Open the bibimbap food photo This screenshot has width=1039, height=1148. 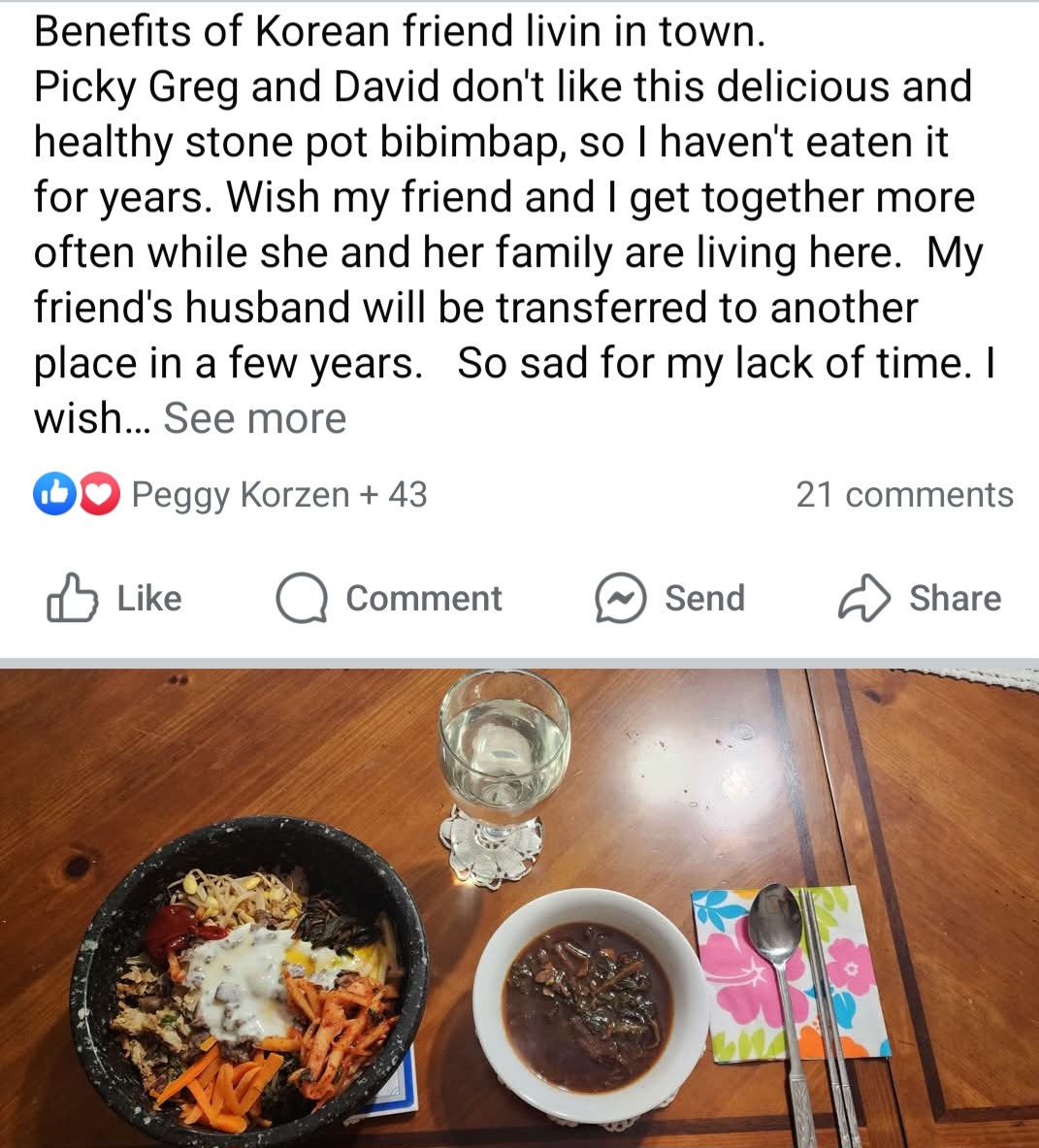520,908
